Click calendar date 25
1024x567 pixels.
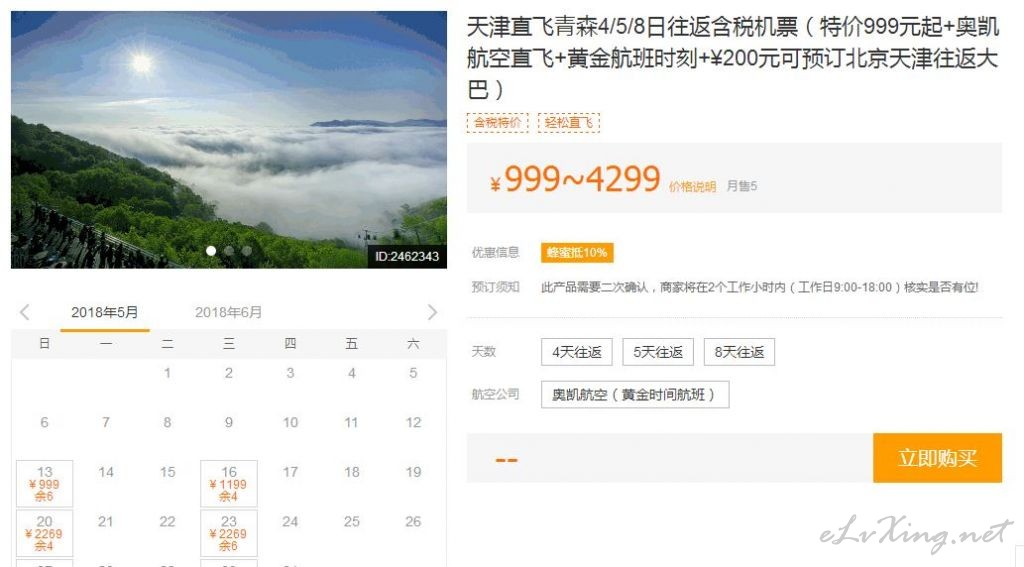click(x=351, y=521)
